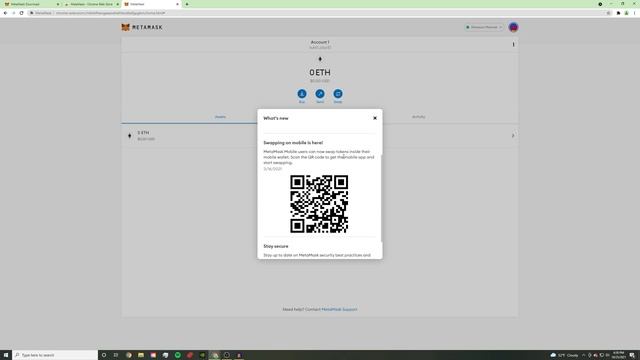Open Chrome three-dot menu
Image resolution: width=640 pixels, height=360 pixels.
(635, 13)
